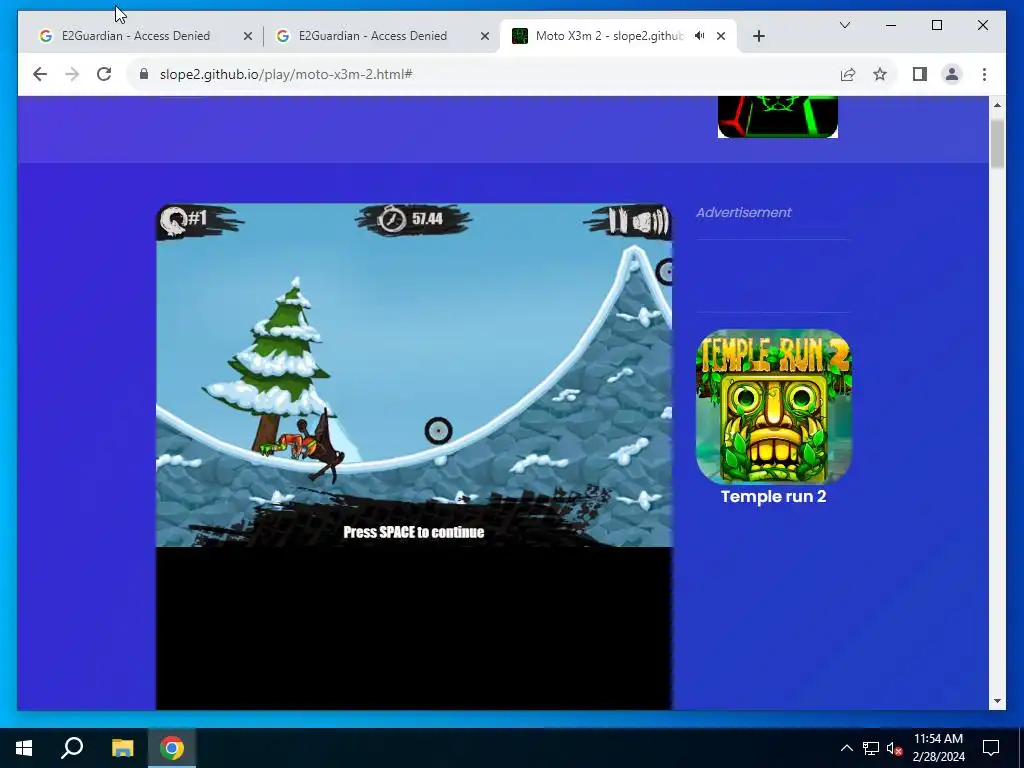Click the muted volume tray icon
This screenshot has height=768, width=1024.
[894, 748]
